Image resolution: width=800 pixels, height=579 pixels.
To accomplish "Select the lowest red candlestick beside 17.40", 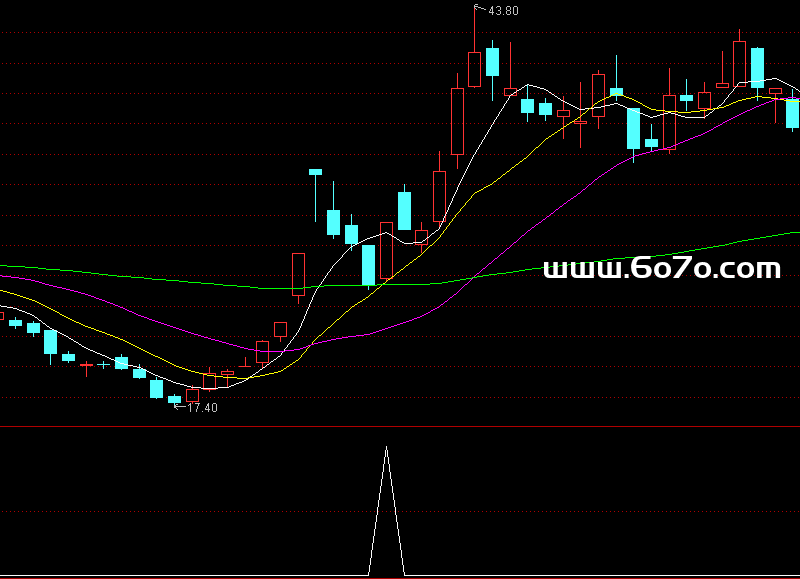I will point(192,395).
